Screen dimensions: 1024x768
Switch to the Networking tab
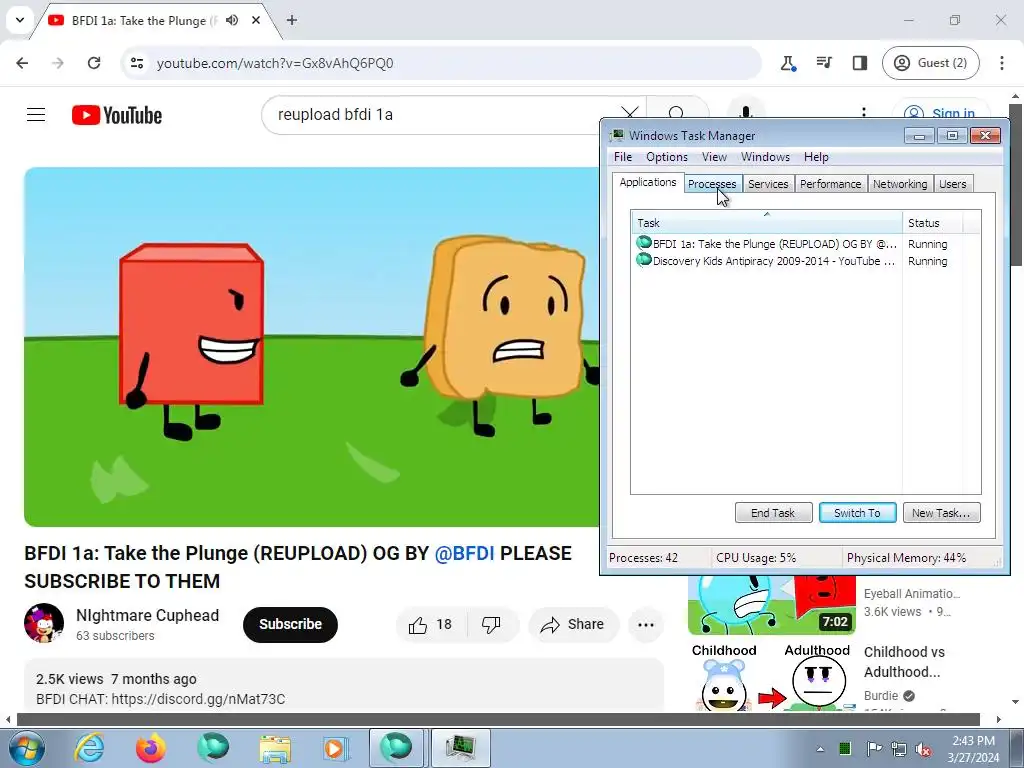tap(900, 184)
